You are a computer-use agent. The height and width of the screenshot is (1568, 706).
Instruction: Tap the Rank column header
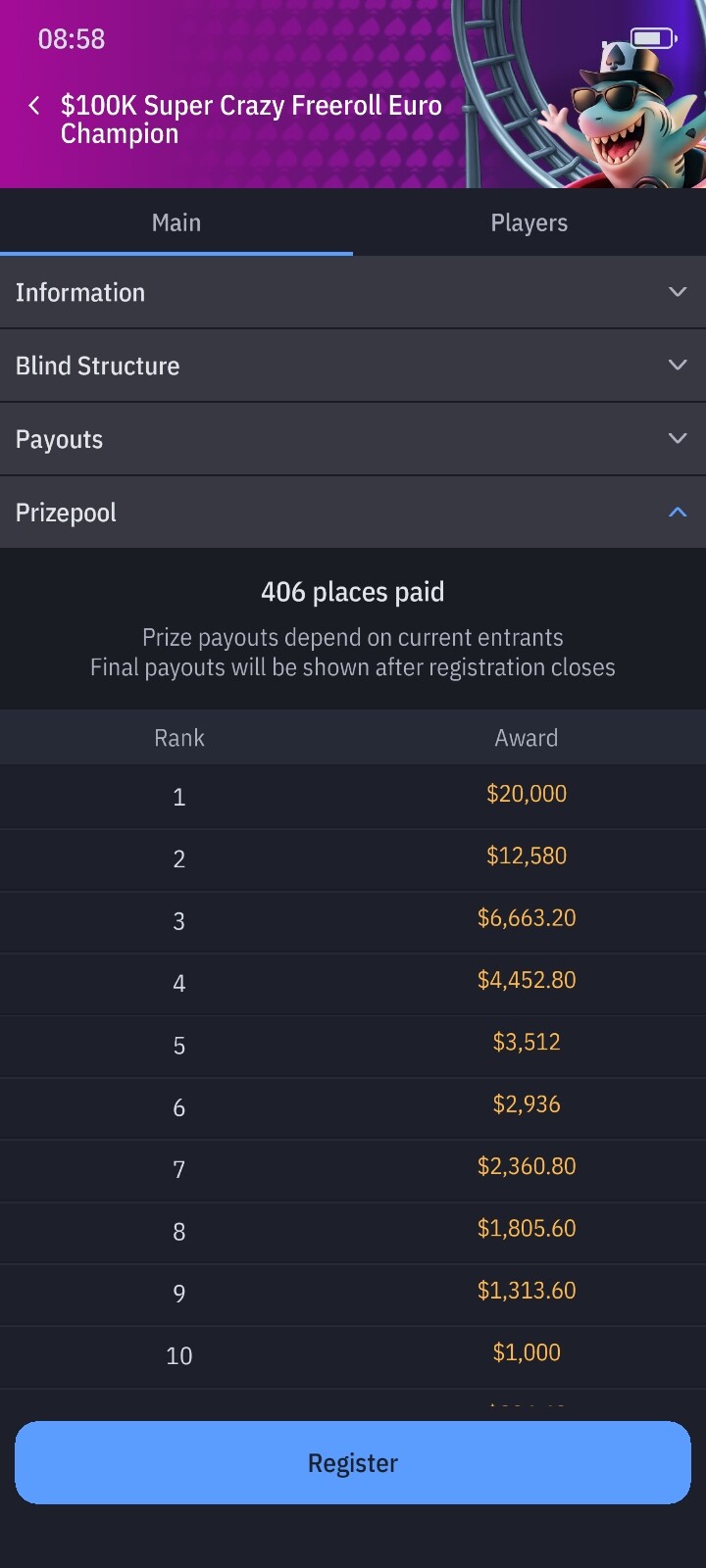(179, 738)
